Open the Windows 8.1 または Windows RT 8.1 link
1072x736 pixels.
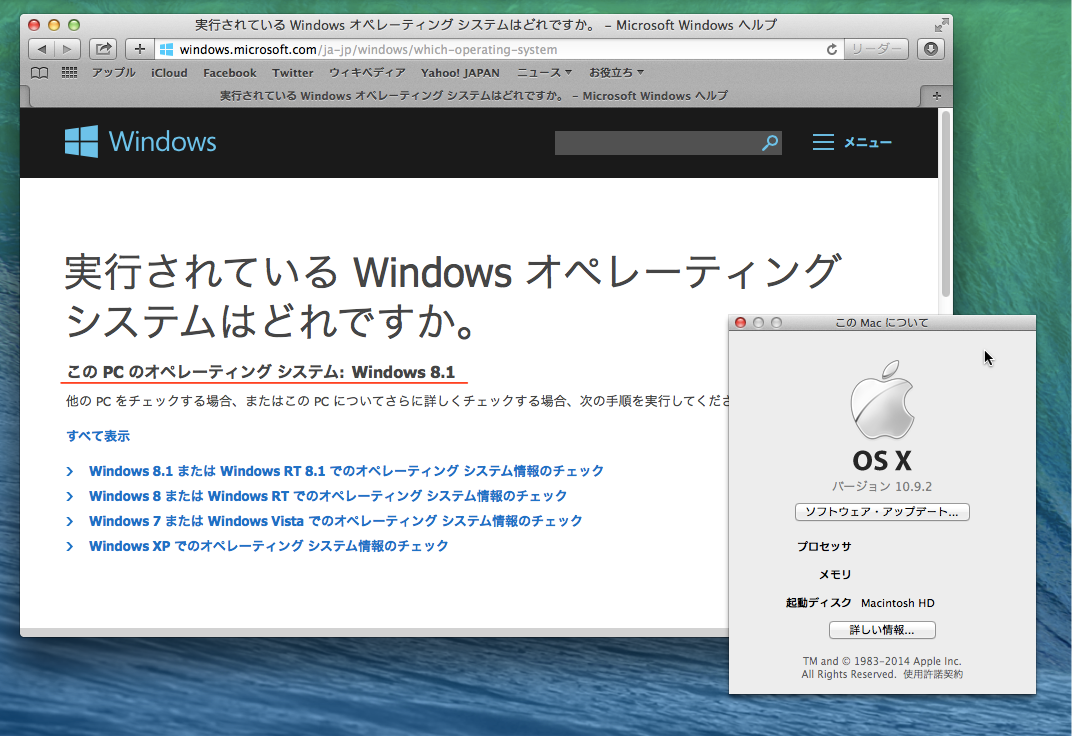pos(346,471)
